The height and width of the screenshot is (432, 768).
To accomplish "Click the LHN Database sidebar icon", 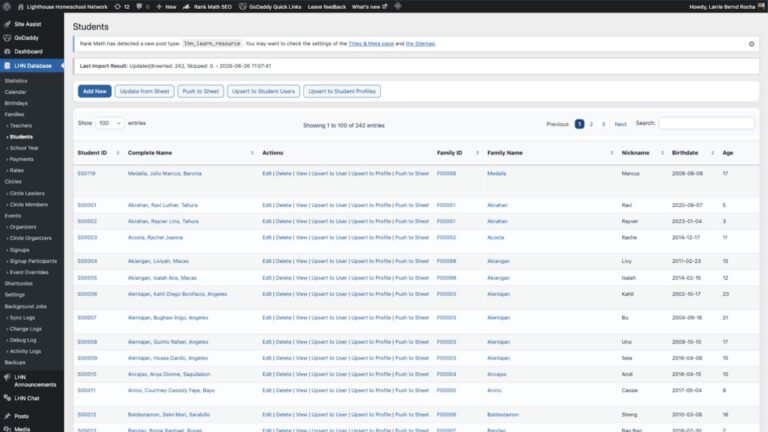I will coord(7,66).
